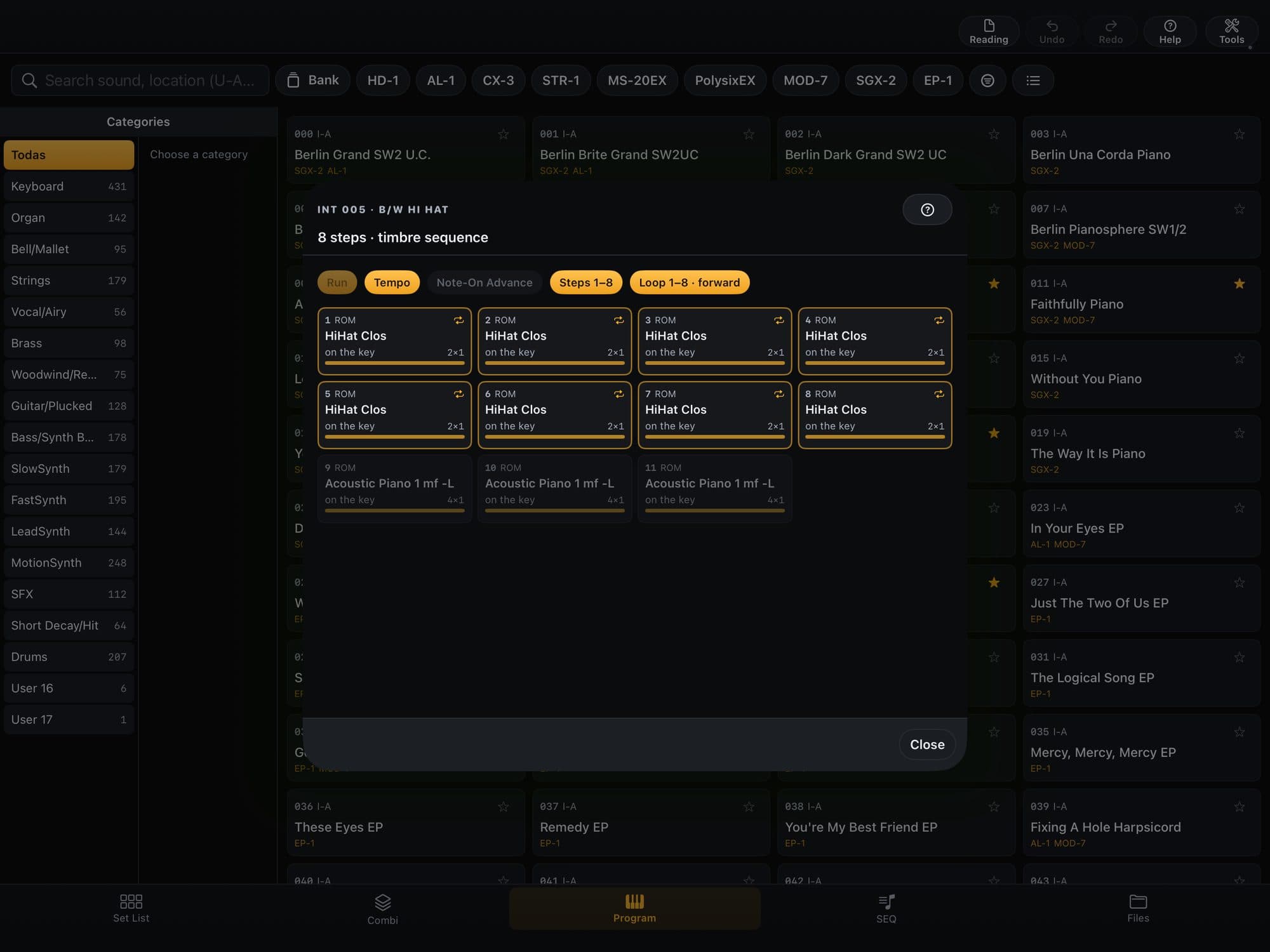The height and width of the screenshot is (952, 1270).
Task: Click the search sound input field
Action: click(x=140, y=81)
